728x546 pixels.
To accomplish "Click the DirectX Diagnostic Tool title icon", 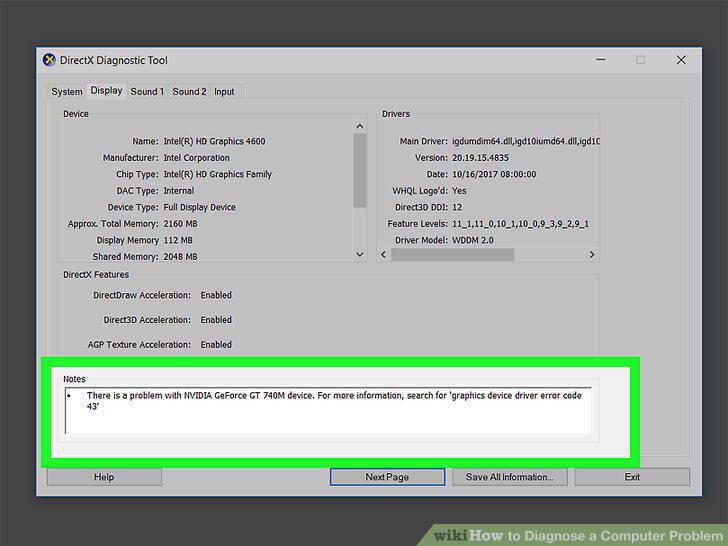I will coord(49,60).
